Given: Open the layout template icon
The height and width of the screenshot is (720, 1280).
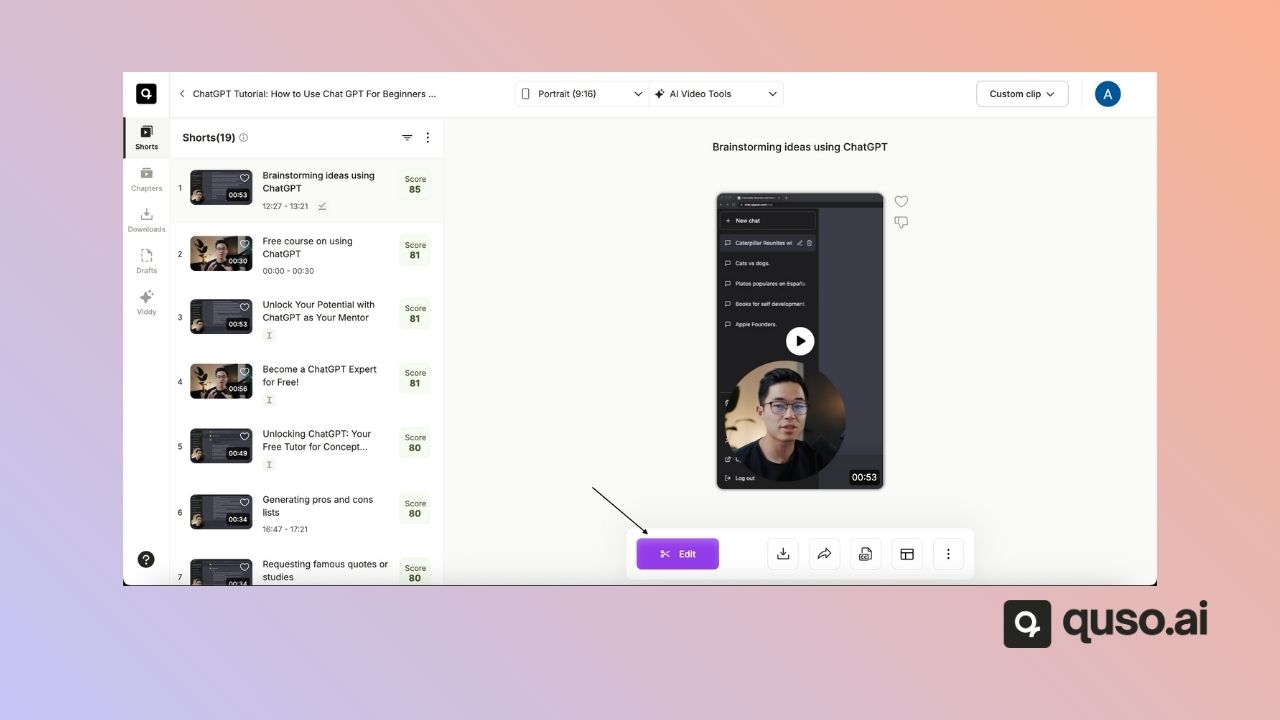Looking at the screenshot, I should click(907, 554).
